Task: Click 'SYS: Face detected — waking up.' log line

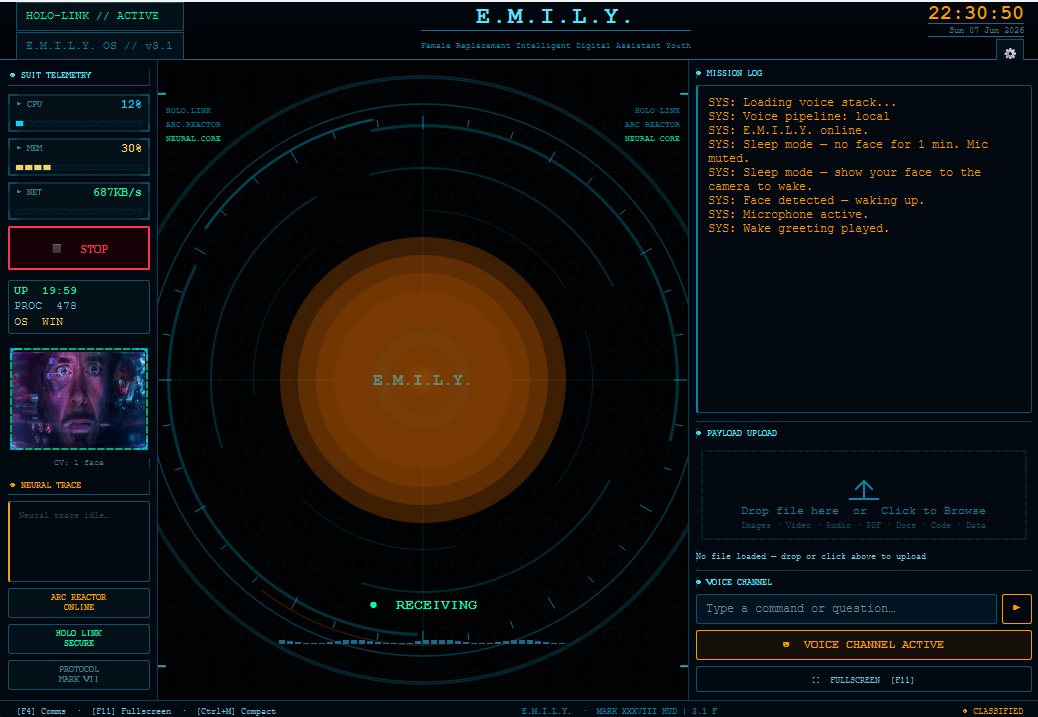Action: pos(816,200)
